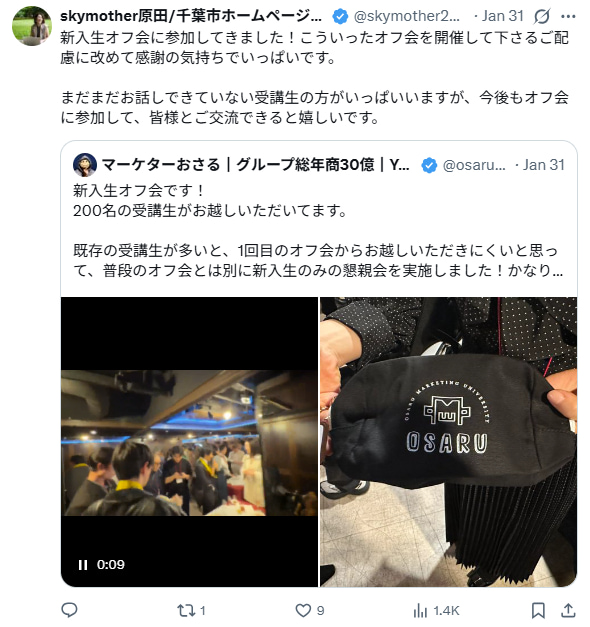
Task: Open マーケターおさる quoted avatar
Action: pos(85,165)
